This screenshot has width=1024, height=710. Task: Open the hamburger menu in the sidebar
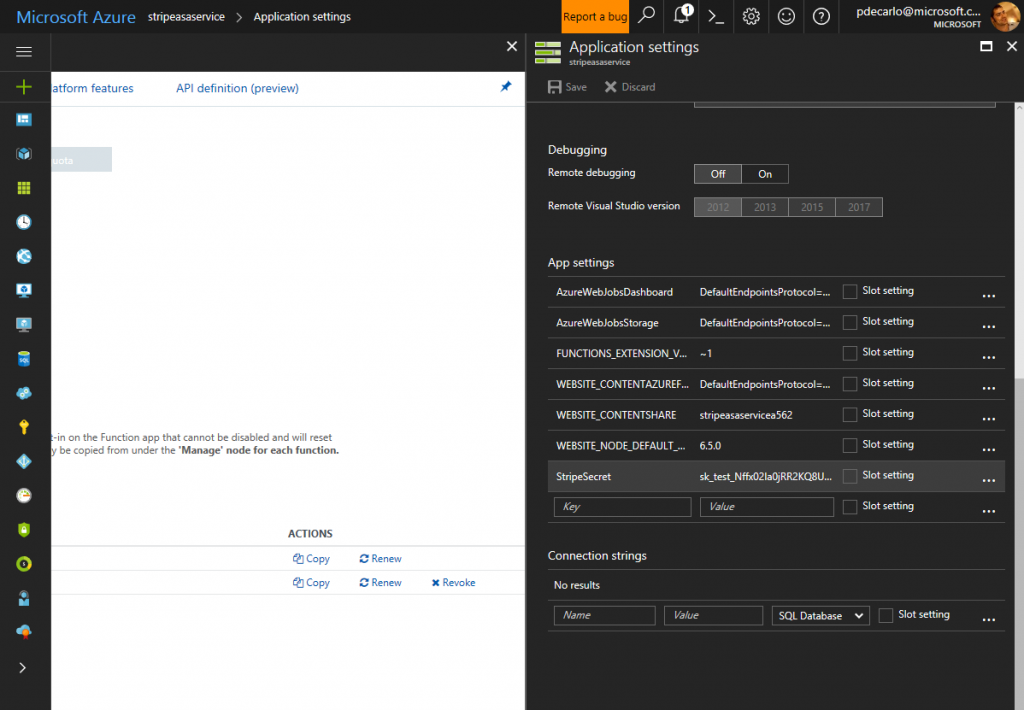[24, 52]
